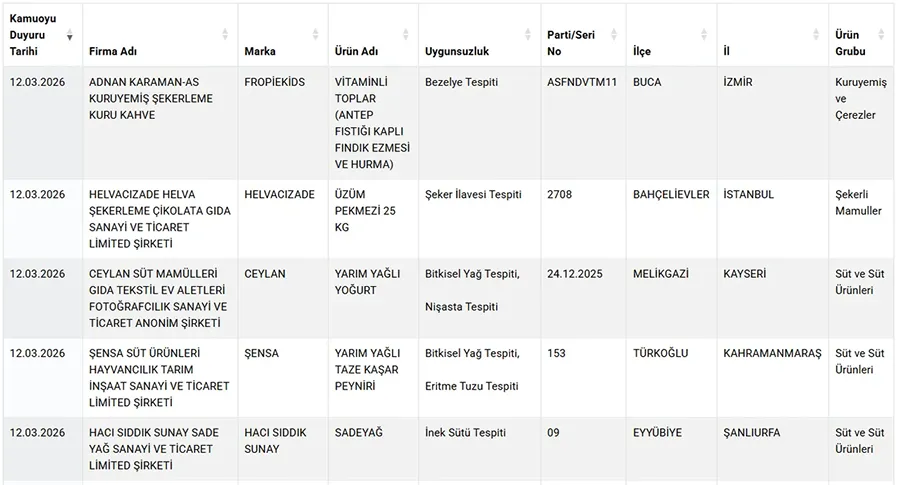The width and height of the screenshot is (900, 485).
Task: Click sort arrows in Parti/Seri No column
Action: tap(615, 35)
